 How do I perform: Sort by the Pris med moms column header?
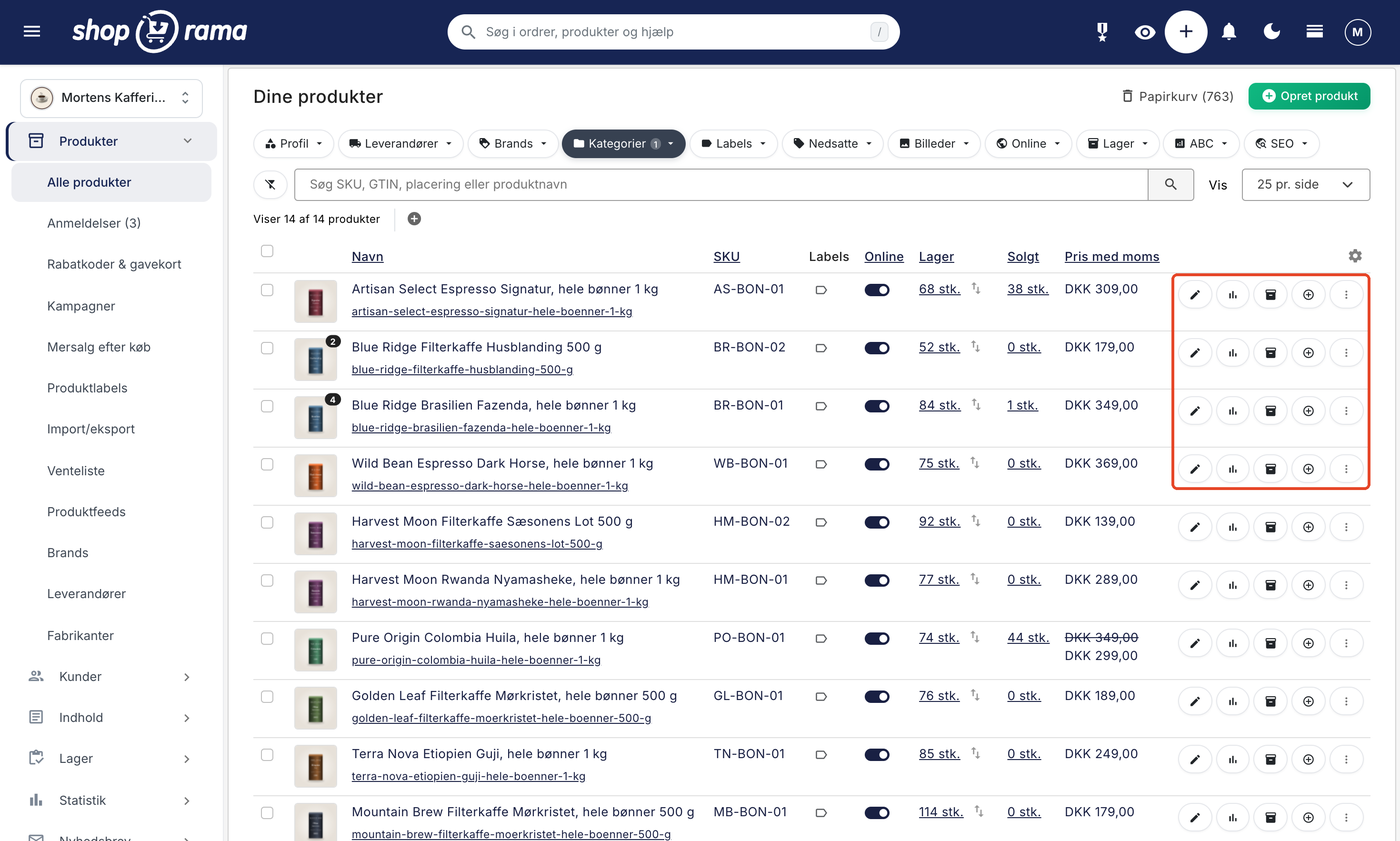pyautogui.click(x=1112, y=257)
